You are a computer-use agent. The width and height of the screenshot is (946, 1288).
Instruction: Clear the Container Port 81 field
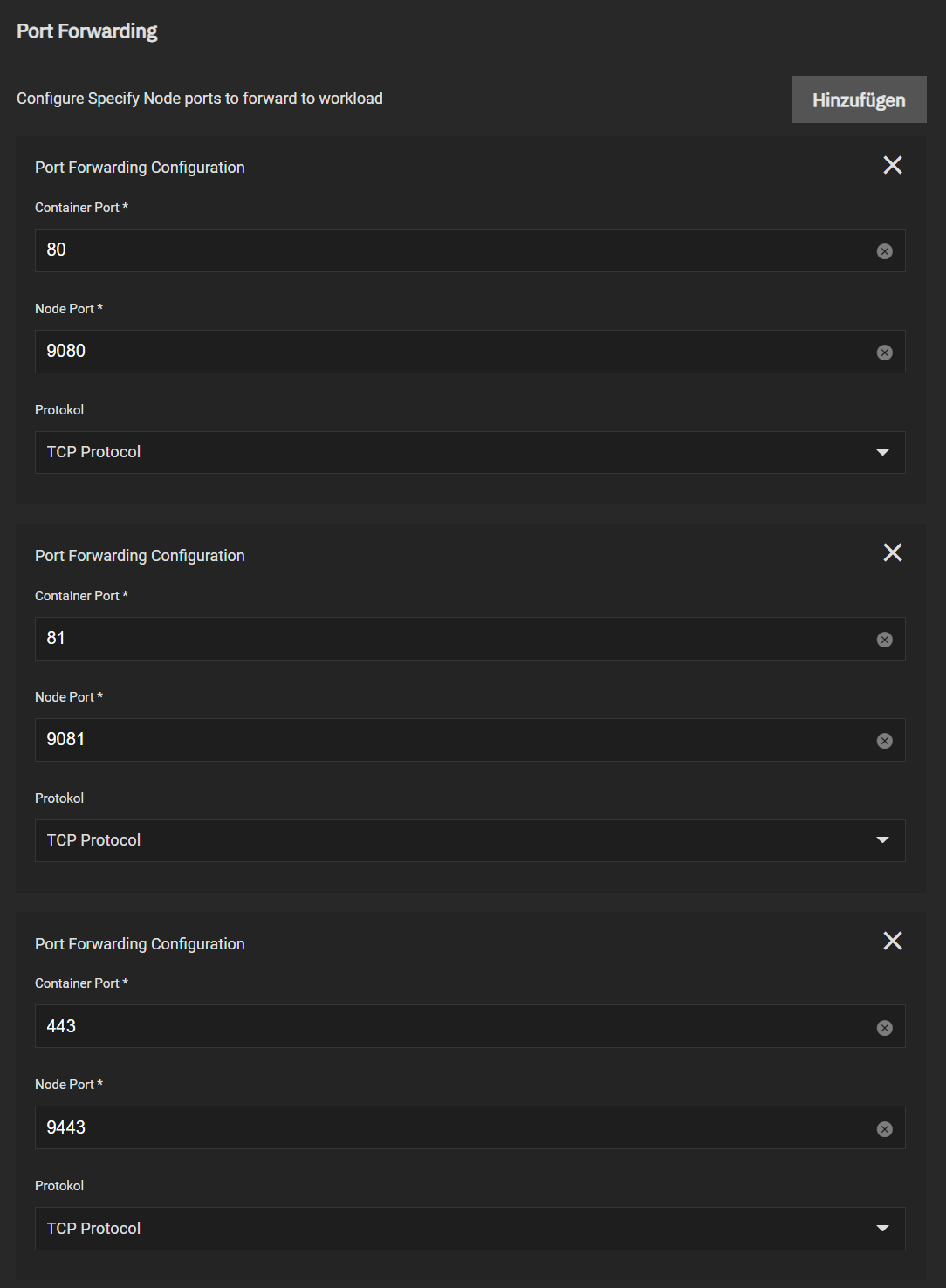tap(884, 640)
